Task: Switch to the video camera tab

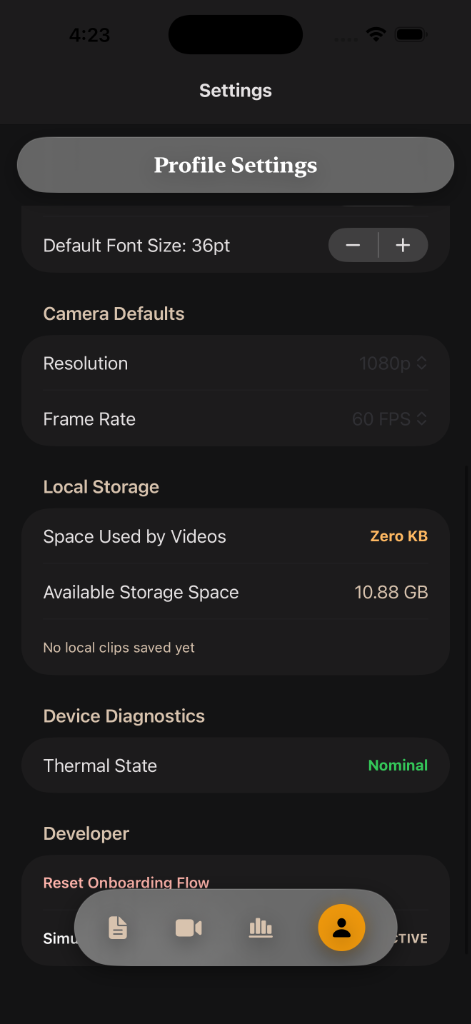Action: [x=189, y=927]
